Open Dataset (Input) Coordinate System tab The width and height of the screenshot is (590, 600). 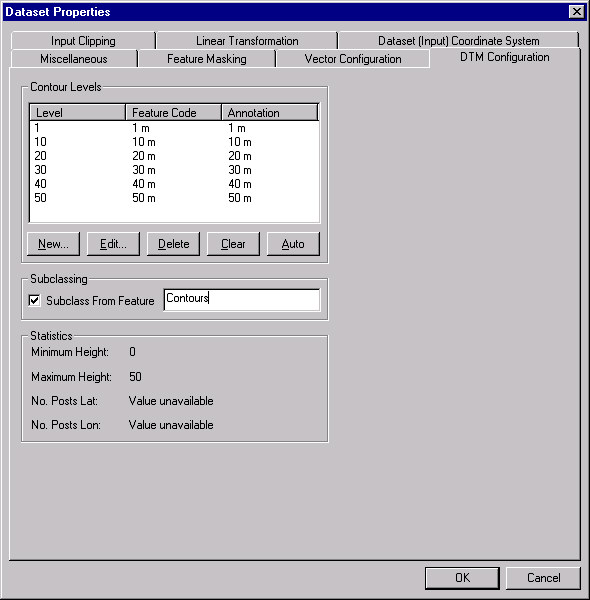(458, 41)
